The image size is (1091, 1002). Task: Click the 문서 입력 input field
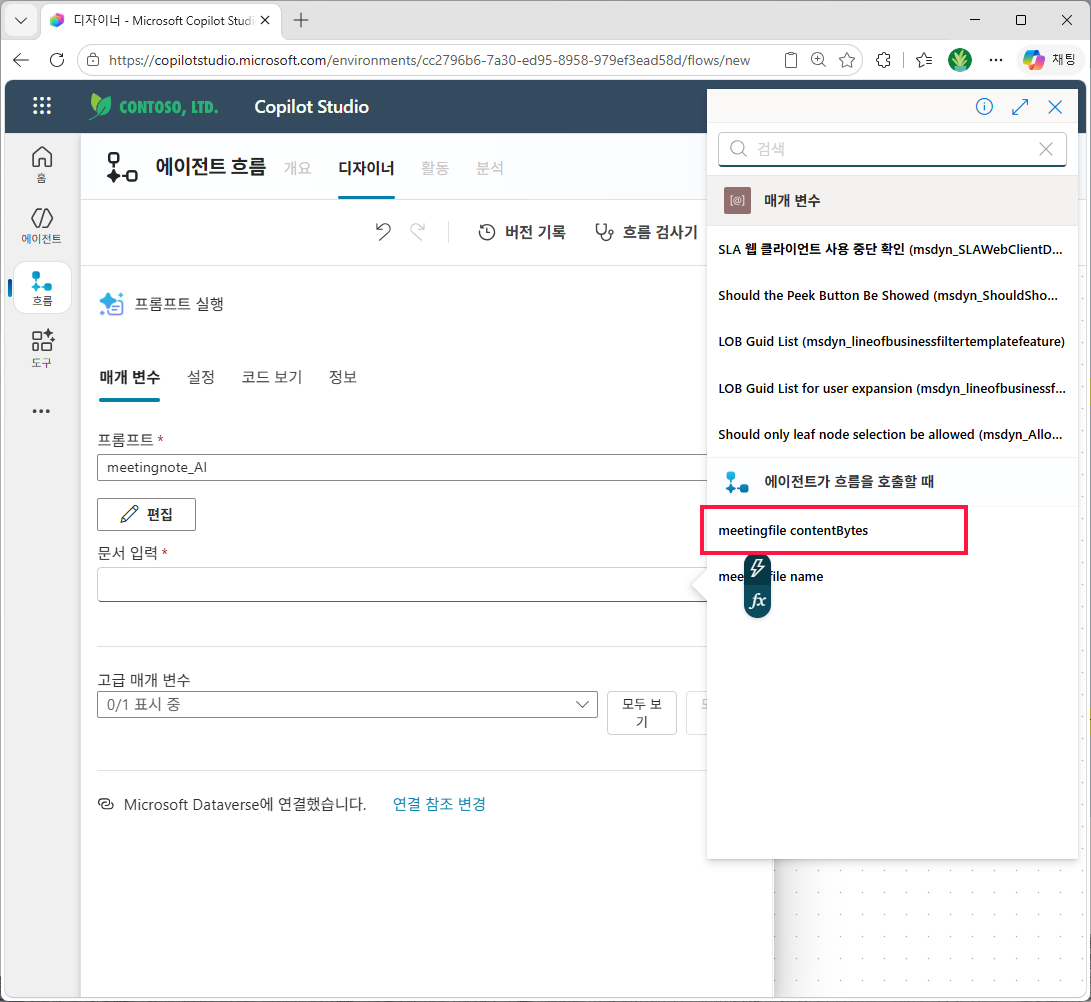[x=402, y=584]
